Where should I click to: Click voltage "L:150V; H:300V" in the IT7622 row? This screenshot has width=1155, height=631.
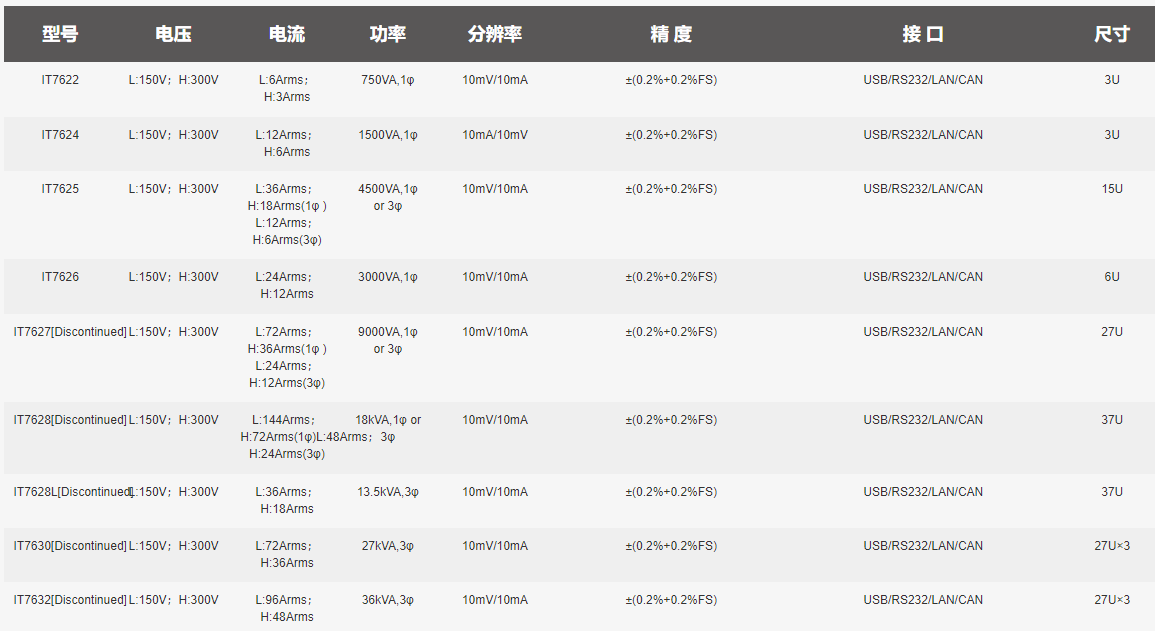coord(173,80)
